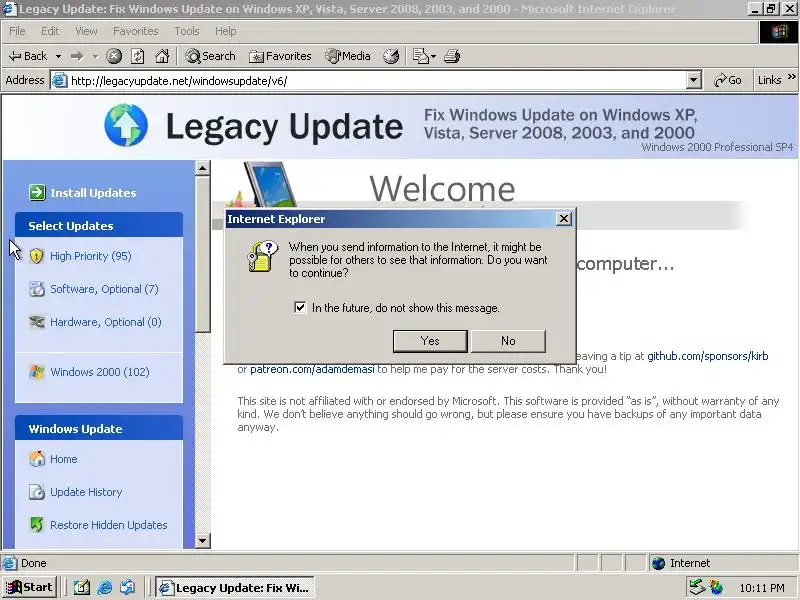
Task: Click the taskbar clock showing 10:11 PM
Action: (x=762, y=588)
